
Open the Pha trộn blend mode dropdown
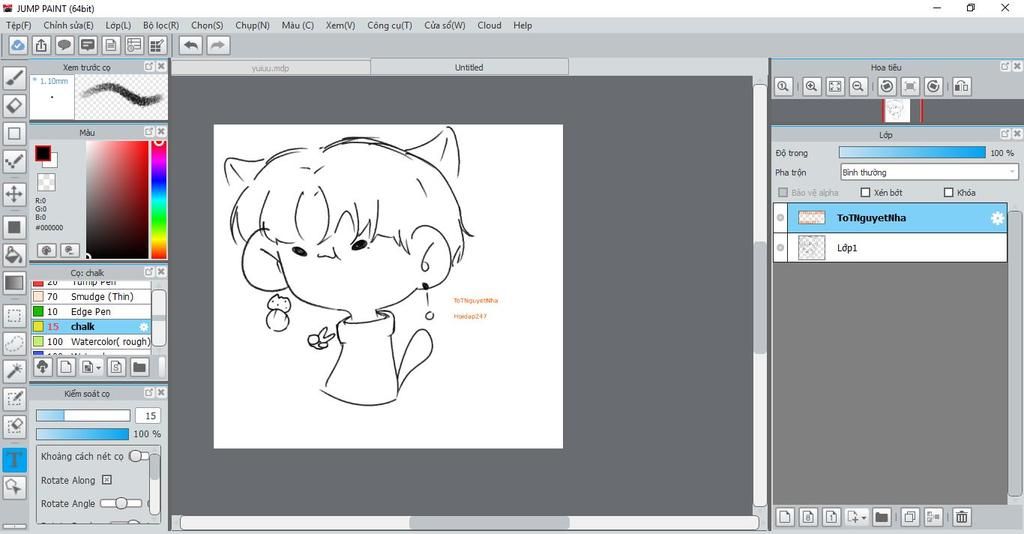point(929,172)
